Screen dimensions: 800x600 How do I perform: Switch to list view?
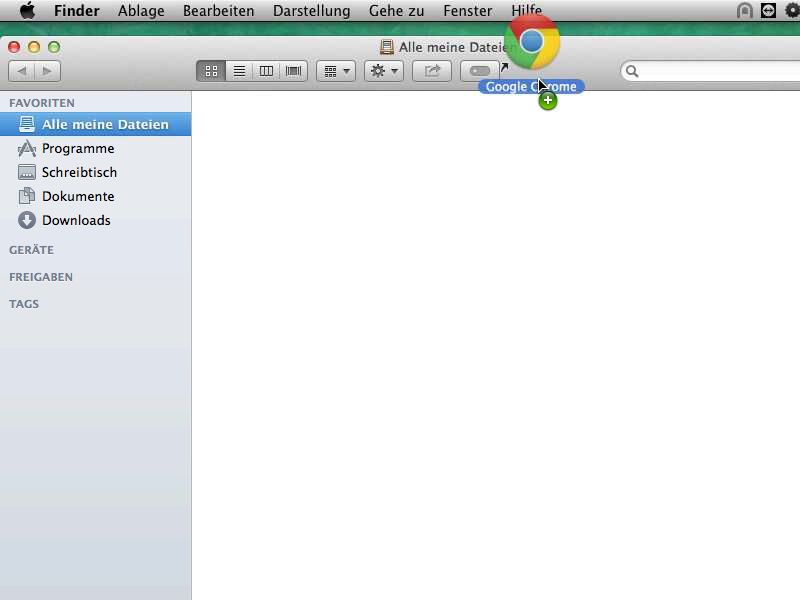(239, 71)
